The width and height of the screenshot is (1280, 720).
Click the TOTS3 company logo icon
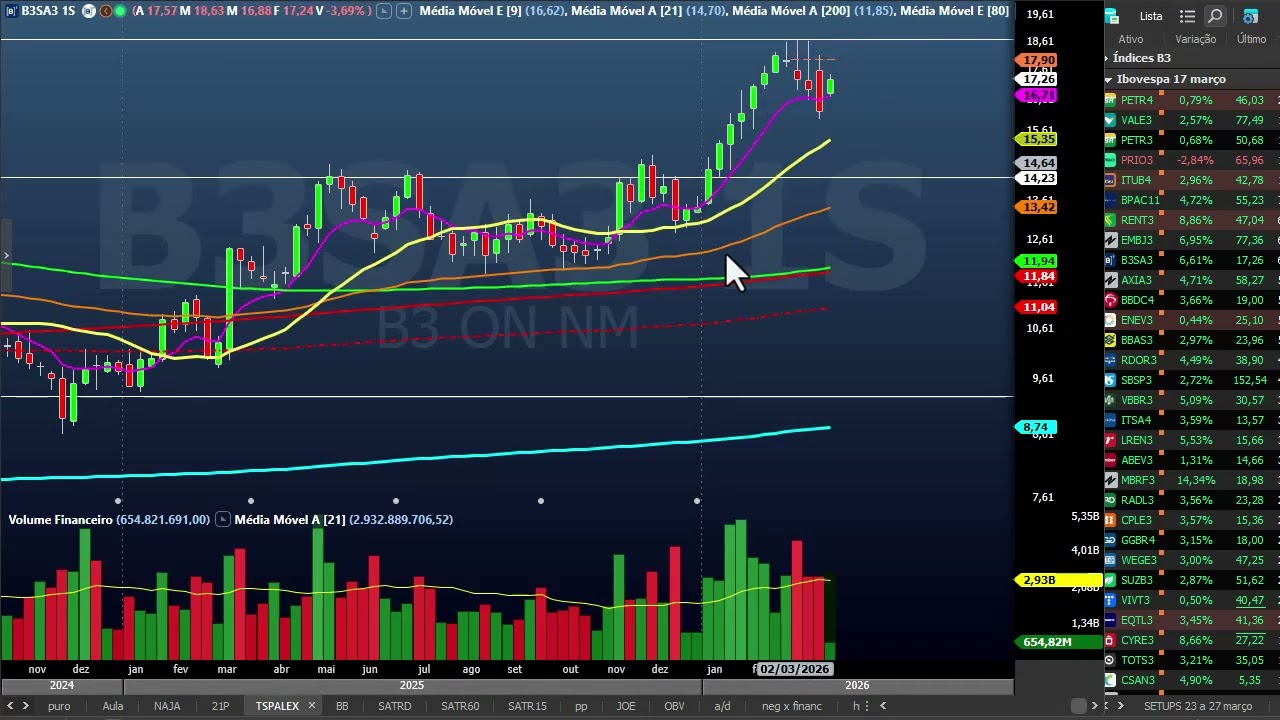[x=1110, y=660]
